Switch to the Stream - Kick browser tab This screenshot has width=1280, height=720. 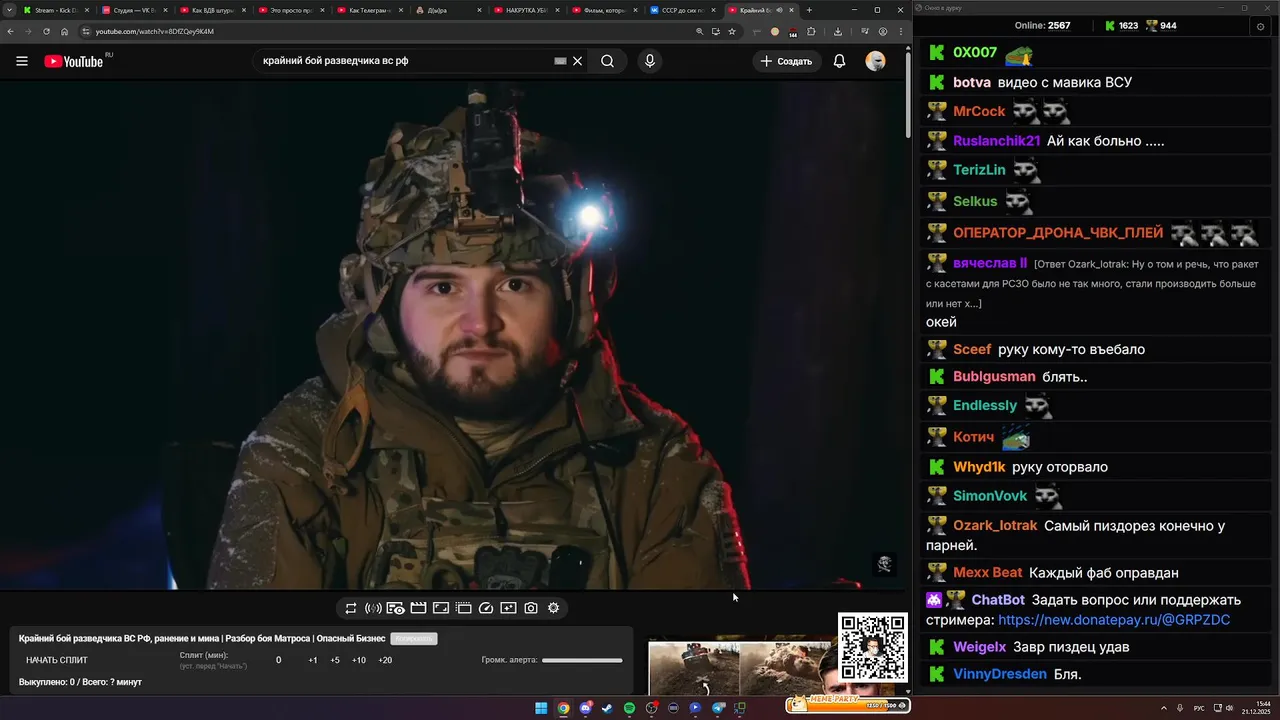coord(54,10)
